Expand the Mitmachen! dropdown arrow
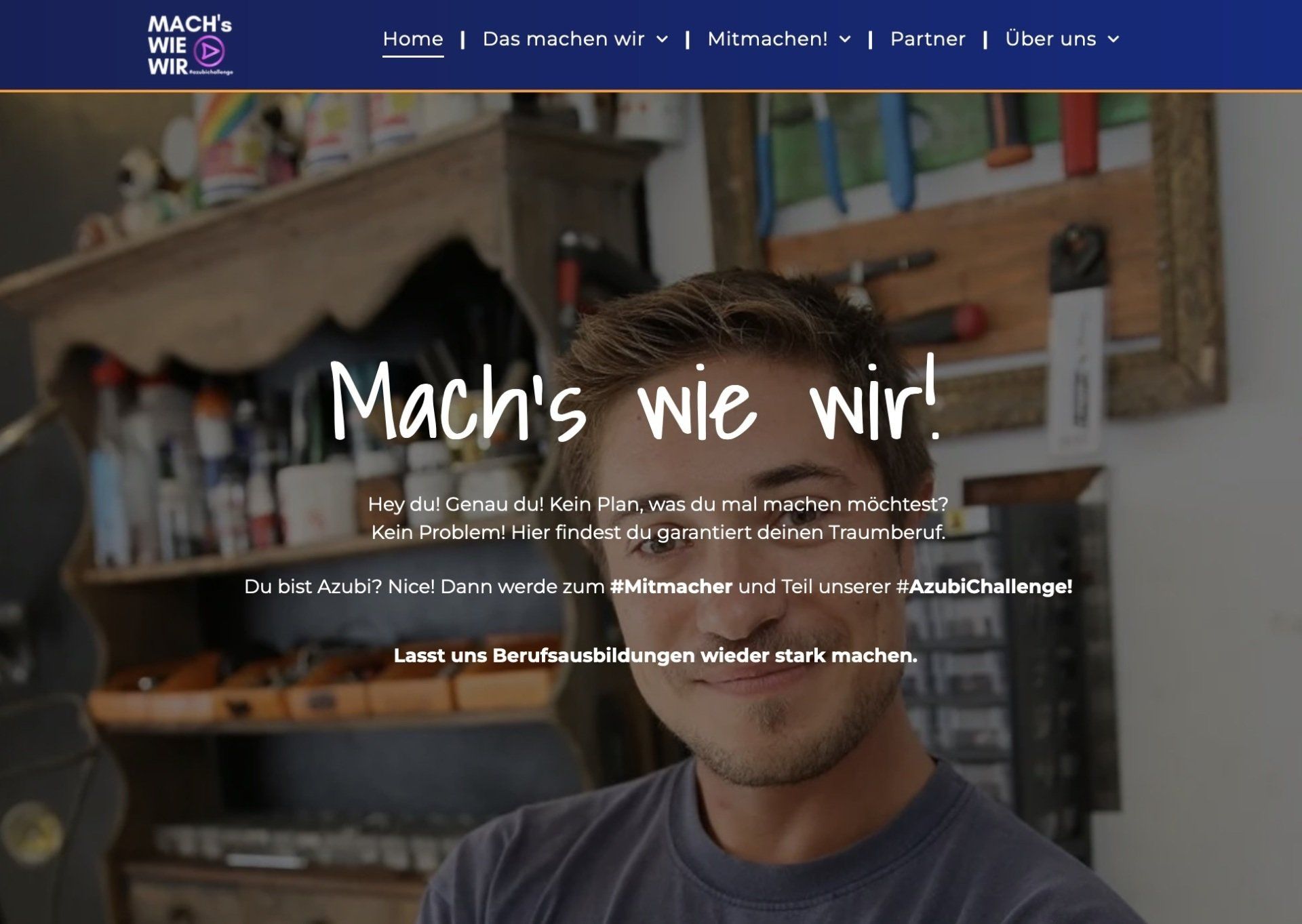1302x924 pixels. pos(845,39)
